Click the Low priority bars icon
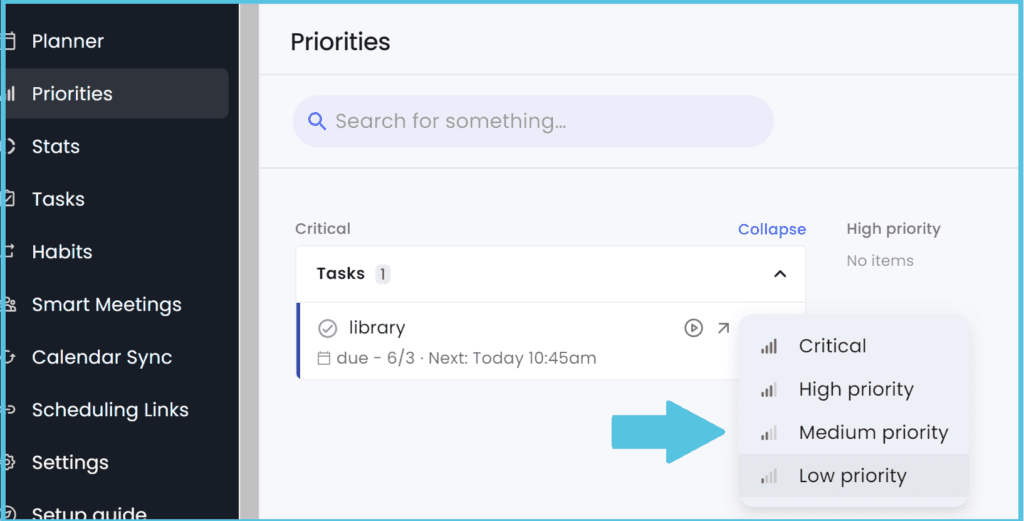Image resolution: width=1024 pixels, height=521 pixels. click(x=769, y=477)
